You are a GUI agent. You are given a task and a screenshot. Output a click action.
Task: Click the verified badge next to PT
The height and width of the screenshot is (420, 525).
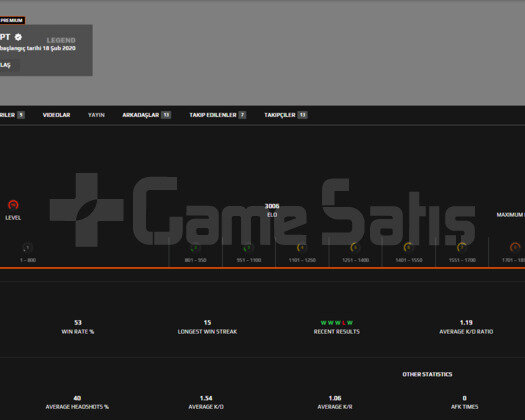(18, 37)
